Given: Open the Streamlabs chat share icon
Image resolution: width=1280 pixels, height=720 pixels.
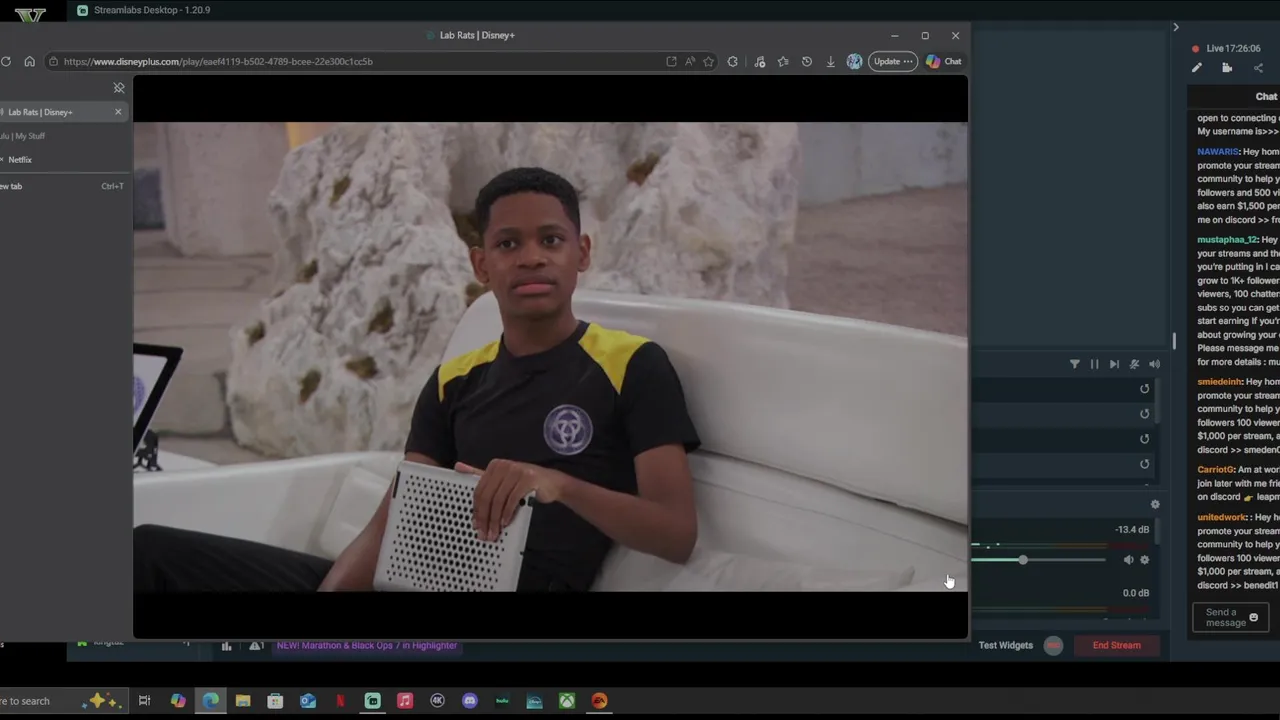Looking at the screenshot, I should (x=1258, y=68).
